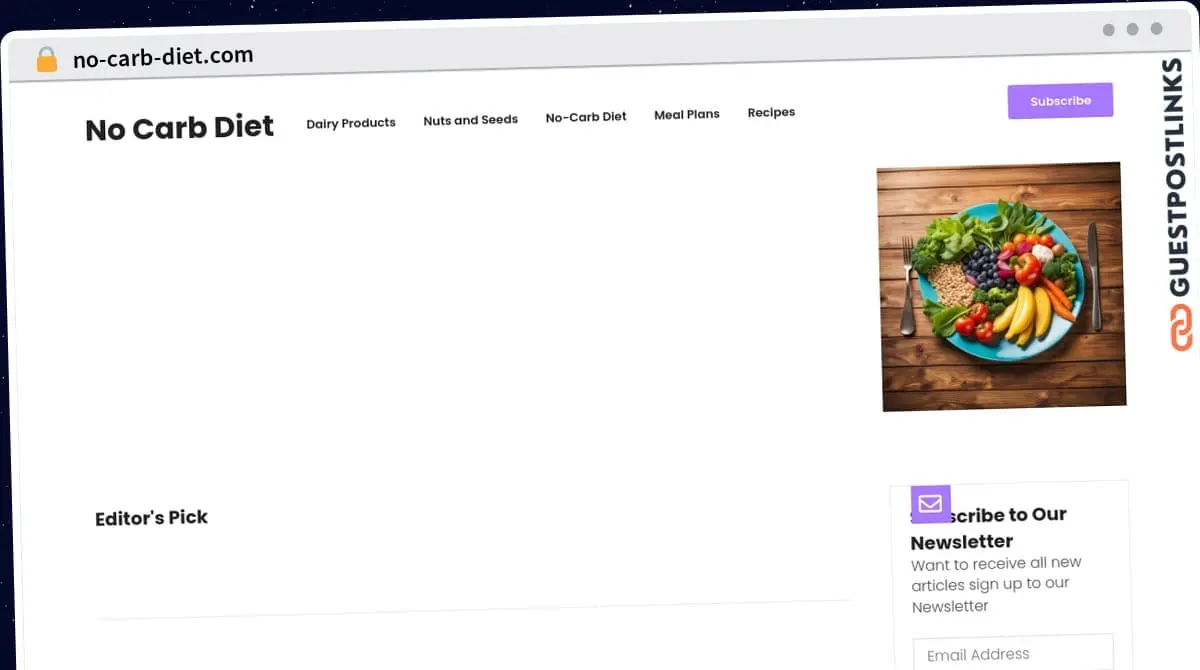Go to the No-Carb Diet nav link

tap(586, 117)
